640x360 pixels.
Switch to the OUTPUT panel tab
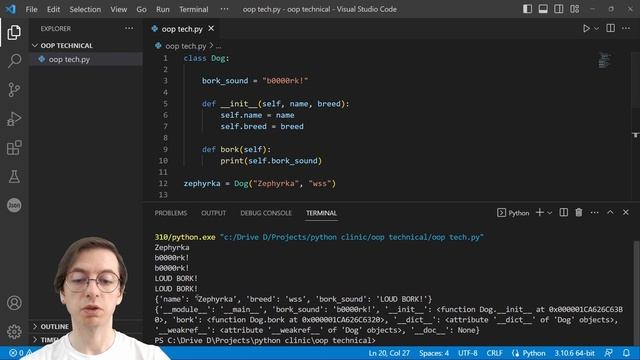coord(213,213)
